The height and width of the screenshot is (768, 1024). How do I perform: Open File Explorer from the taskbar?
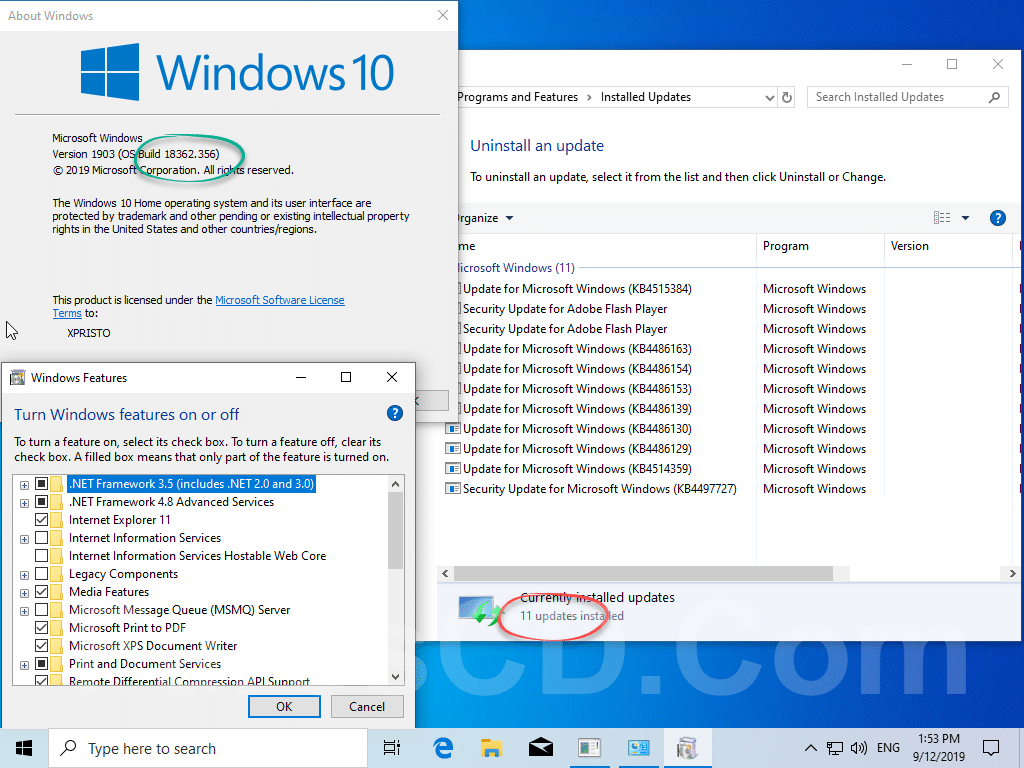[491, 748]
